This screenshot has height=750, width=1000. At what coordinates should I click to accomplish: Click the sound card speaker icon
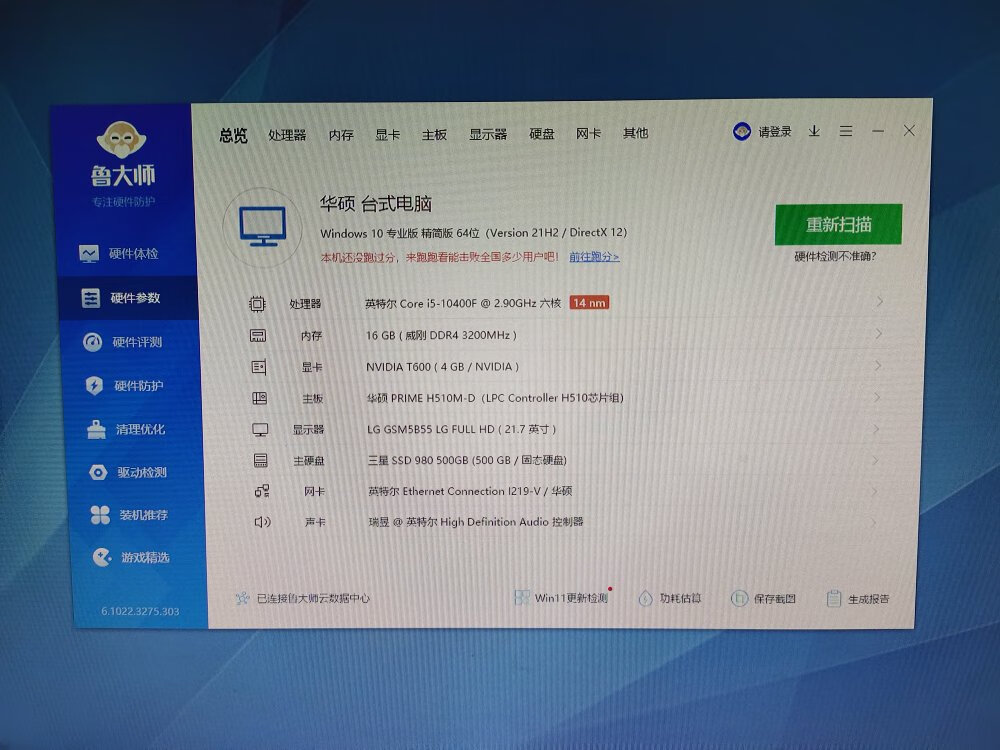click(x=262, y=522)
